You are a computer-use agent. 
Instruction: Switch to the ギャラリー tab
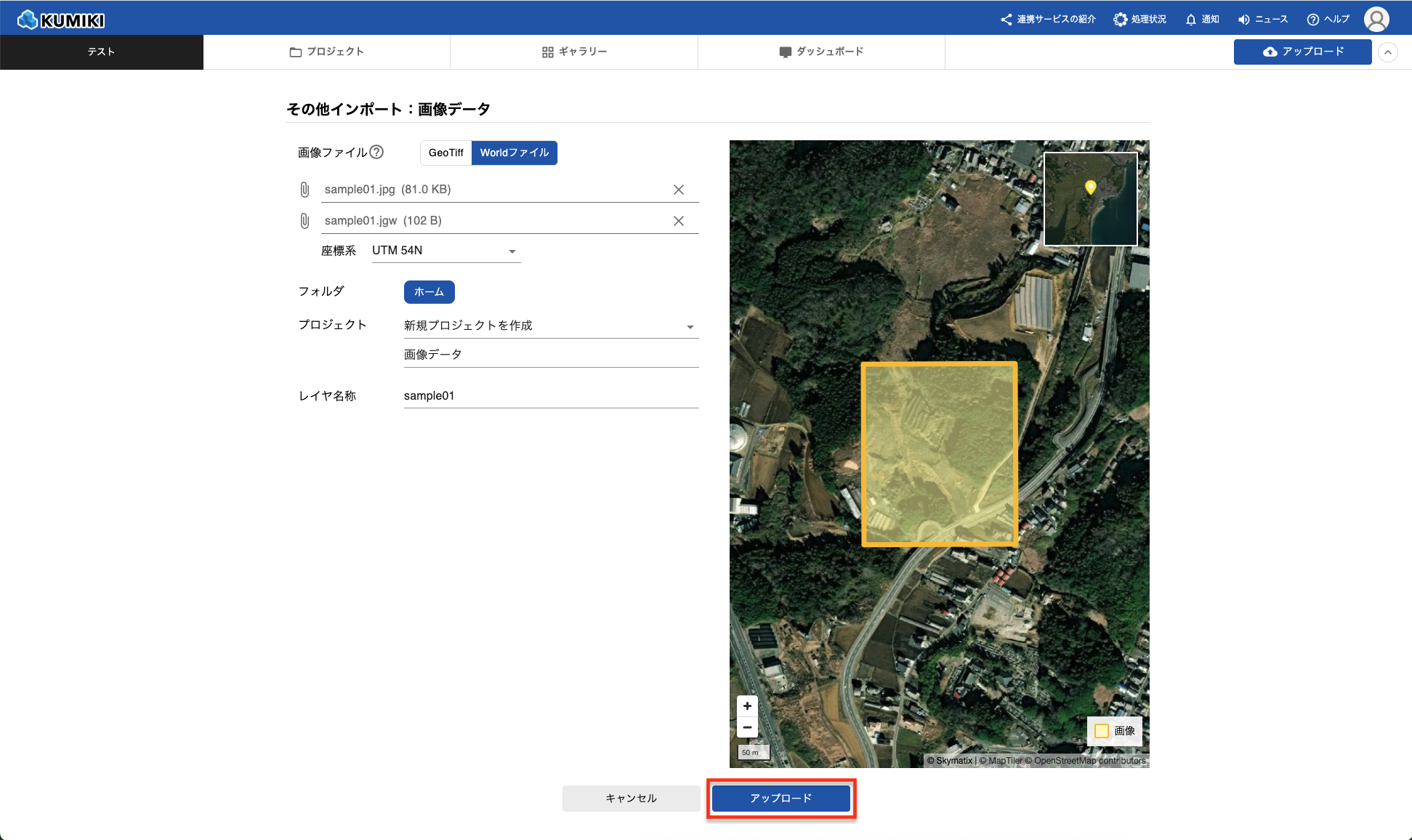click(574, 52)
